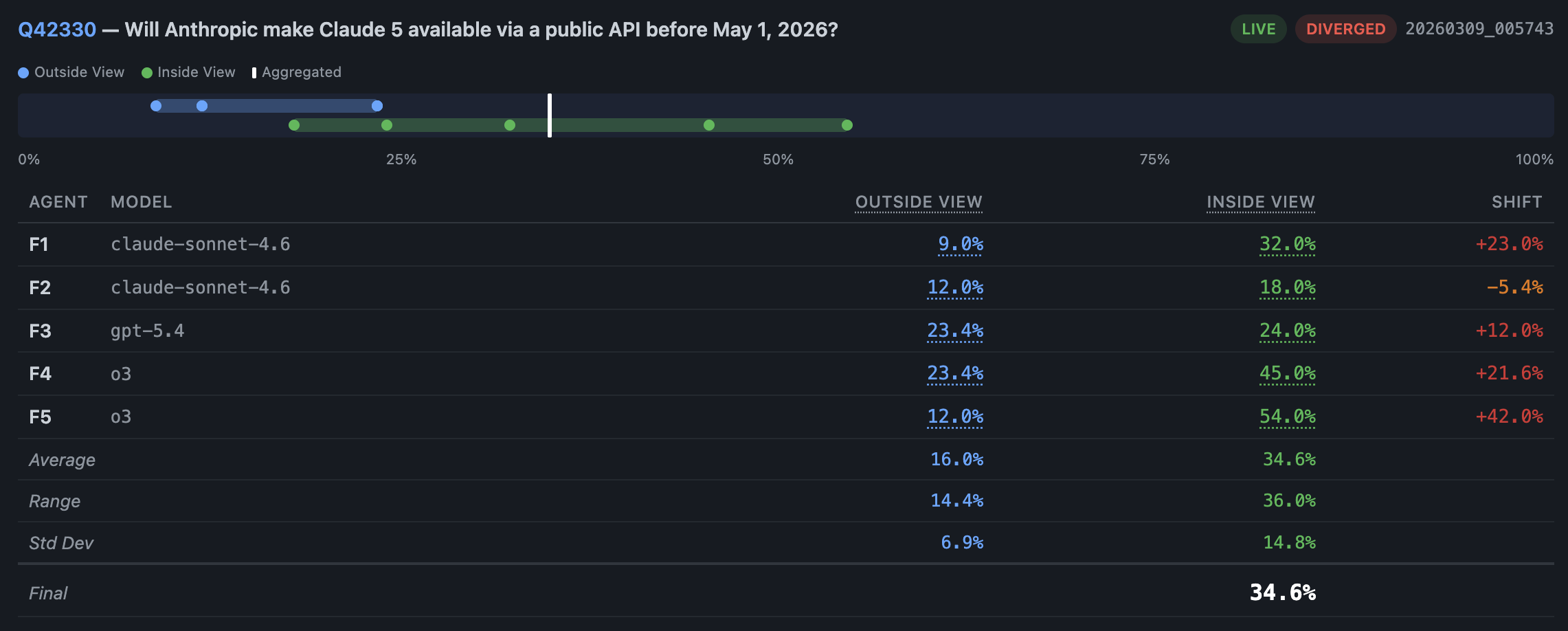Click the blue dot near 23% on the bar

[x=377, y=106]
